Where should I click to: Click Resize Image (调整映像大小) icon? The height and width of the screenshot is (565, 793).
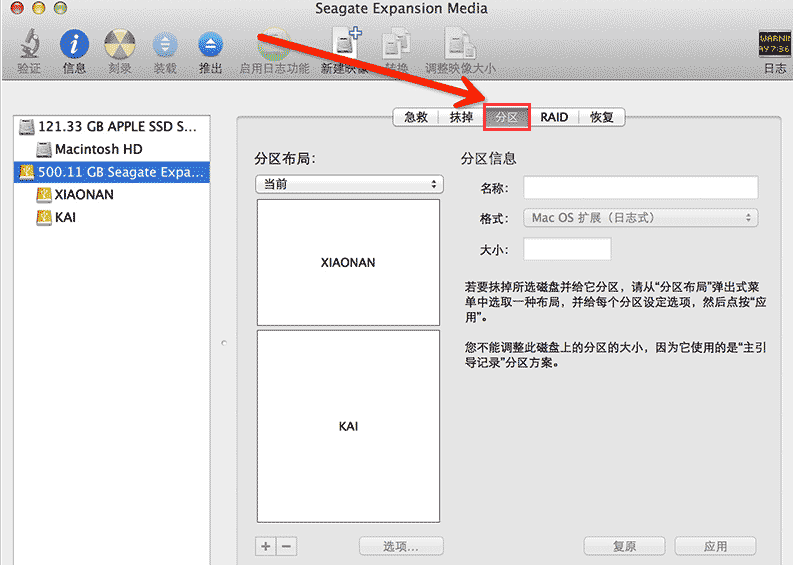pos(460,44)
